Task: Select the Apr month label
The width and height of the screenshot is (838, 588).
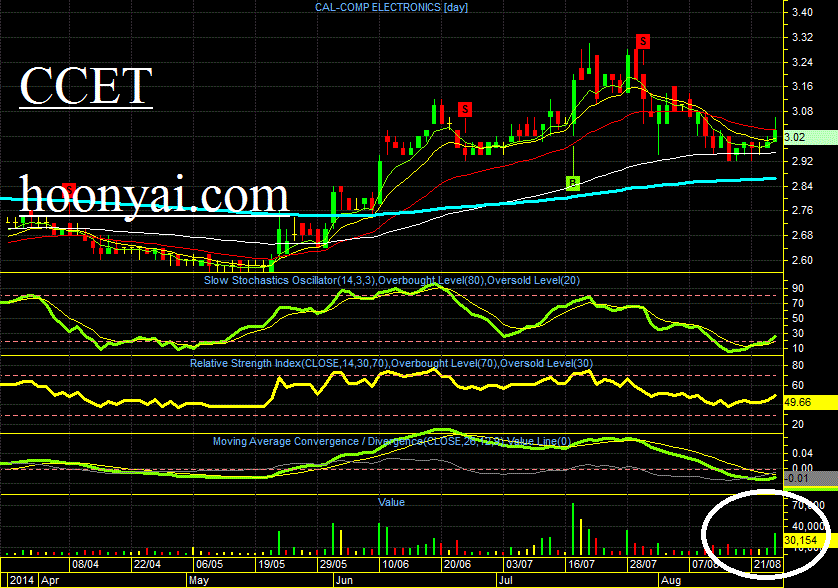Action: click(50, 581)
